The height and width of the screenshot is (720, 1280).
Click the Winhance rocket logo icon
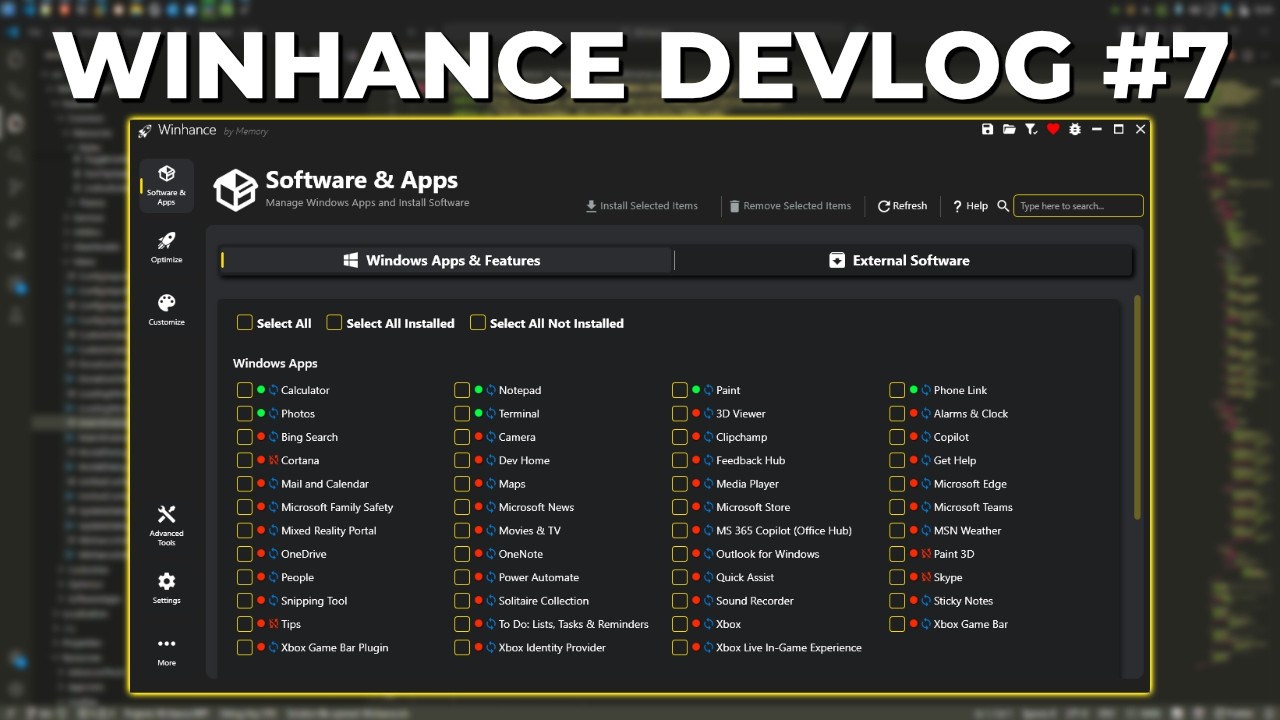[145, 131]
